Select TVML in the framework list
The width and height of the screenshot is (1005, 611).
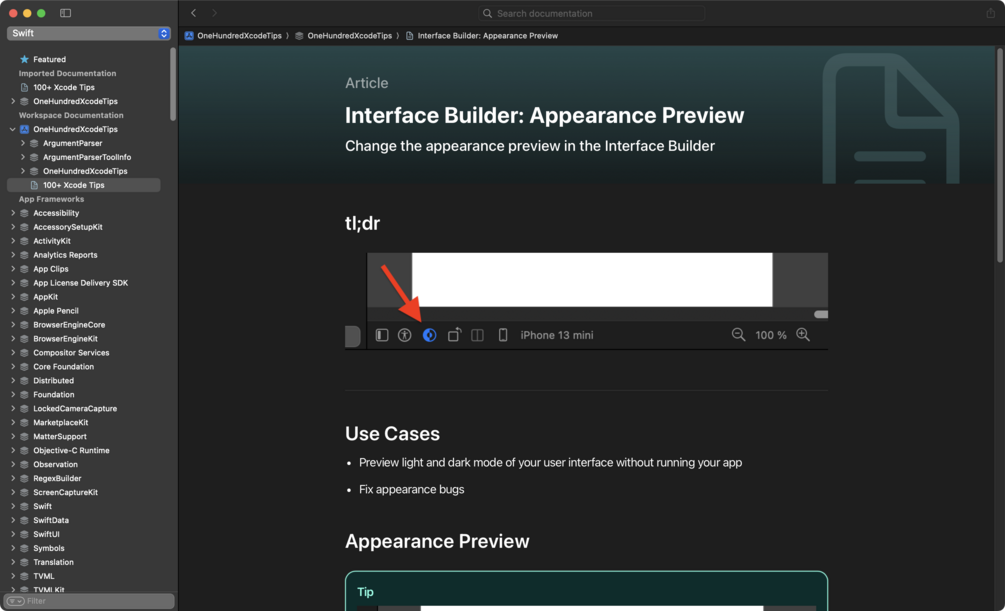44,576
